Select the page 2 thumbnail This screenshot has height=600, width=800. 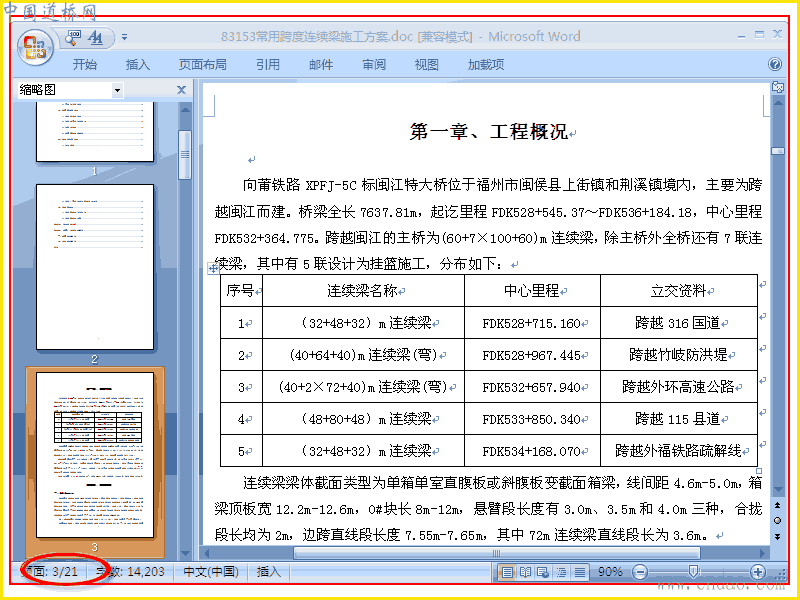coord(95,267)
